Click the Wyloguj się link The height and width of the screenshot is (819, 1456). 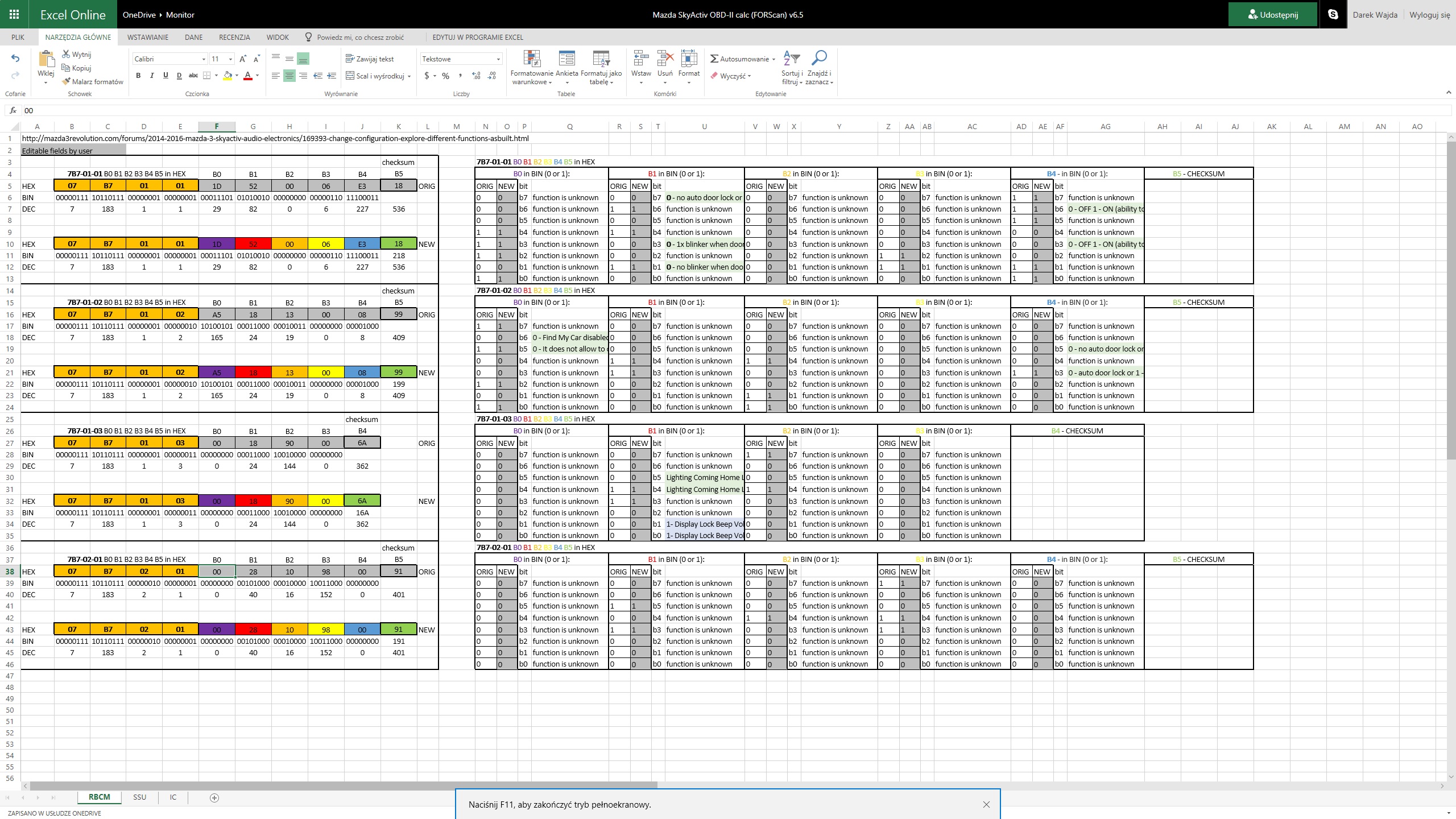(1429, 15)
